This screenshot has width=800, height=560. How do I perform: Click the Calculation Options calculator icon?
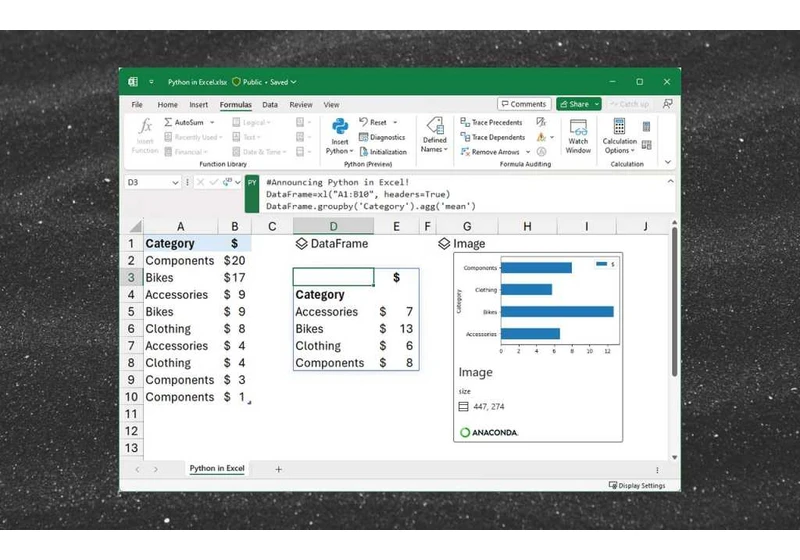tap(619, 126)
